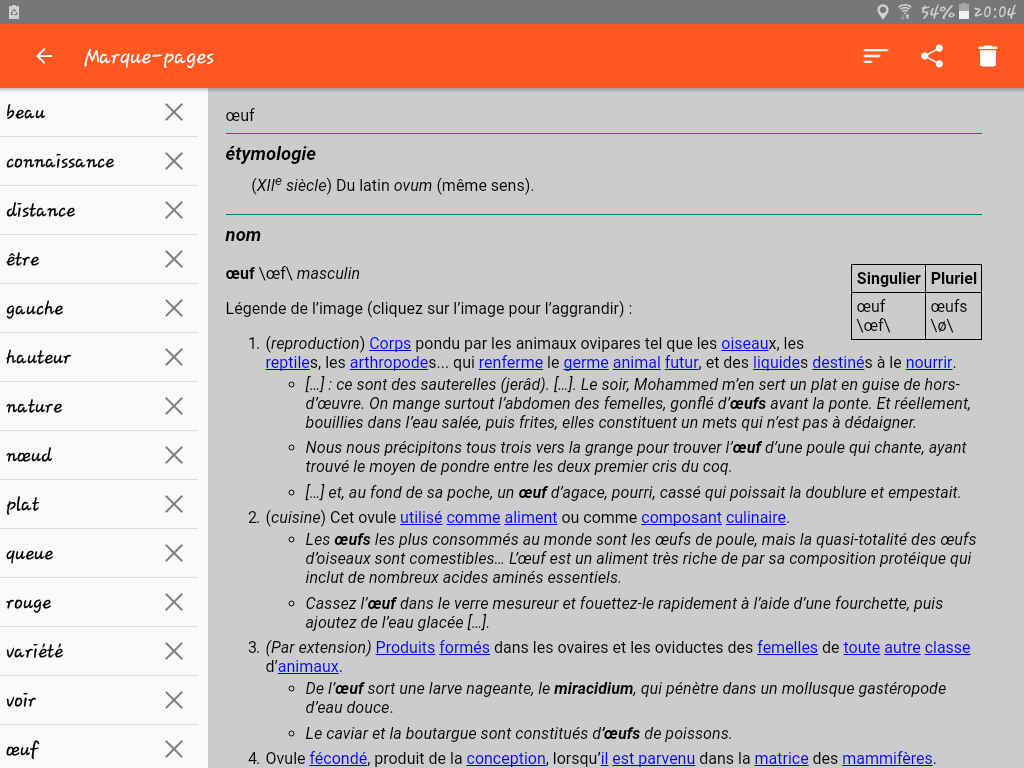Screen dimensions: 1024x768
Task: Remove the 'œuf' bookmark
Action: (174, 749)
